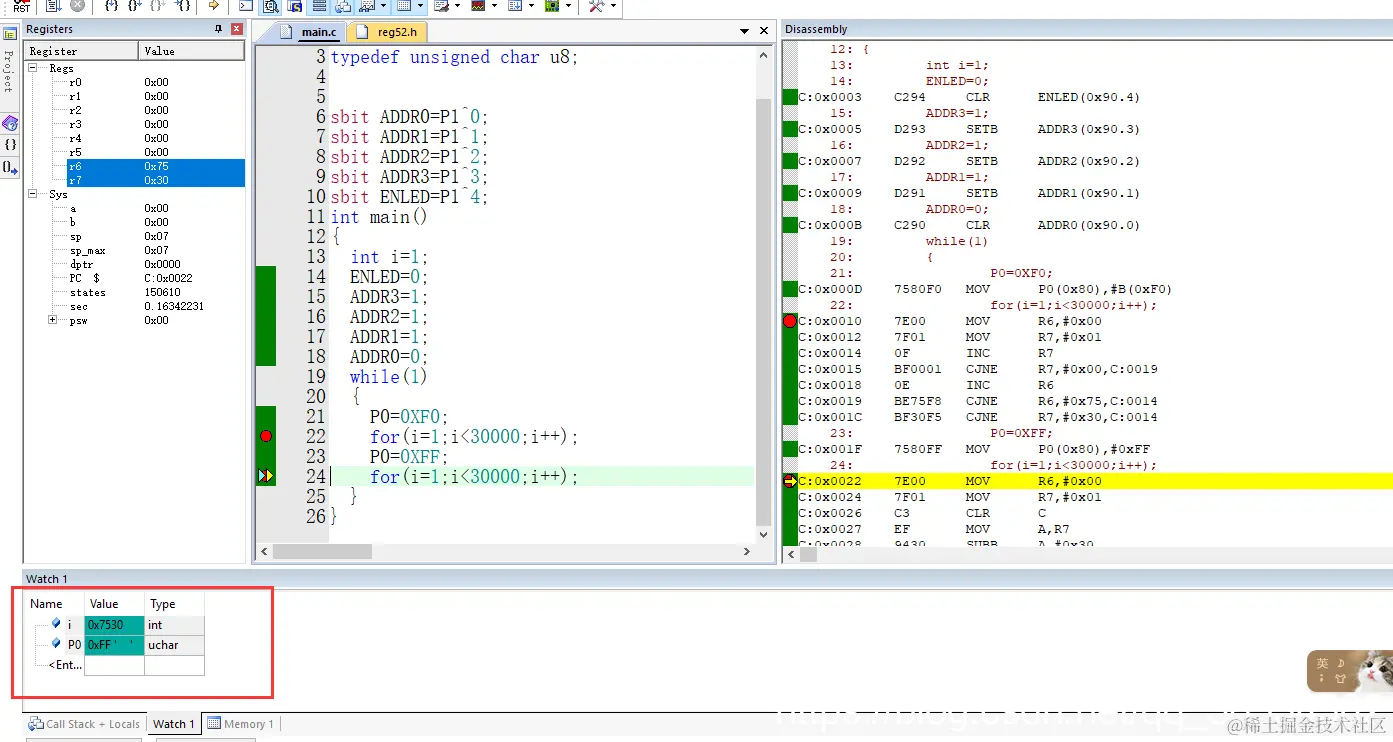Viewport: 1393px width, 742px height.
Task: Expand the psw register node
Action: point(52,320)
